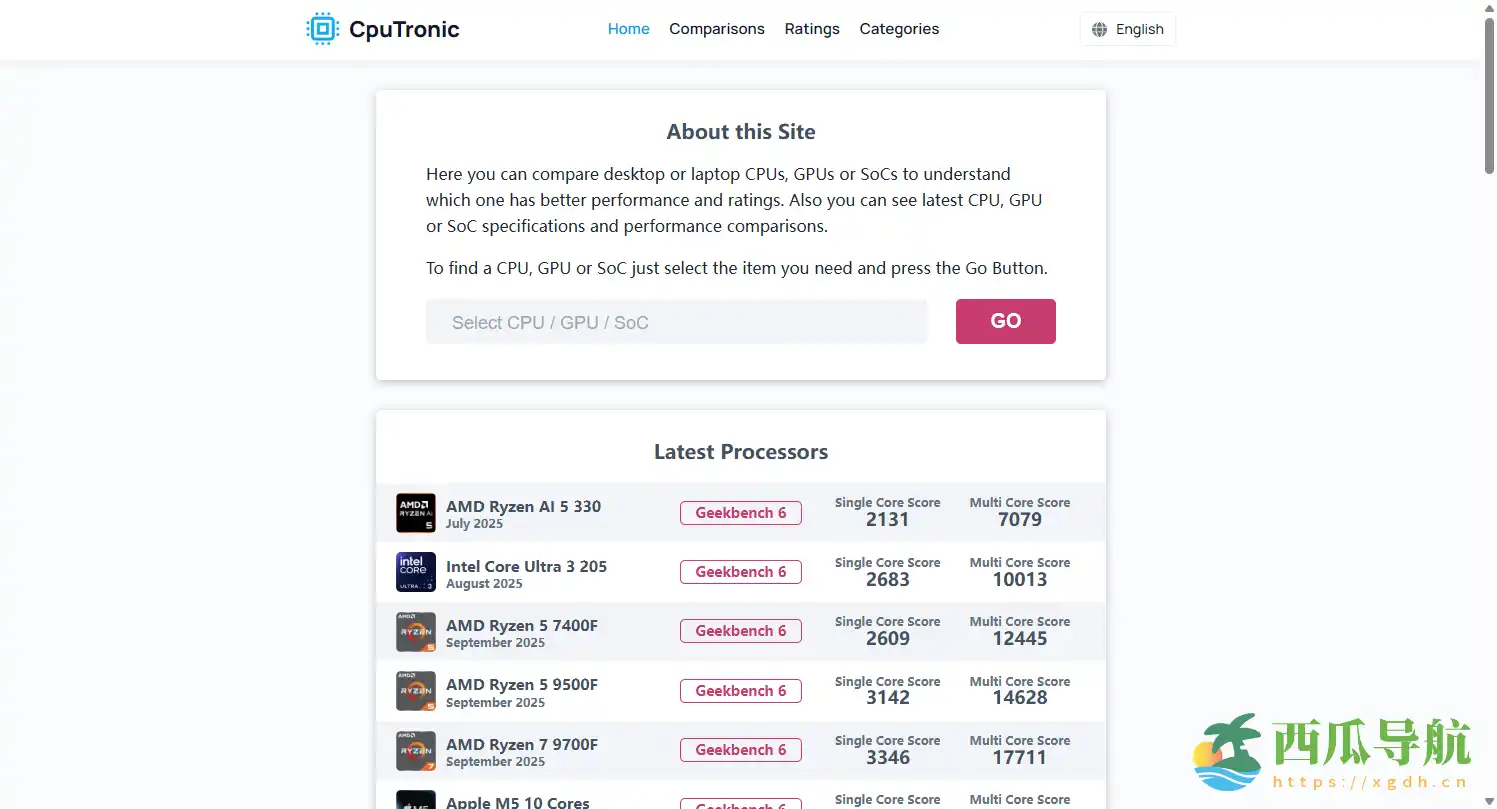Open the AMD Ryzen 7 9700F link
1497x809 pixels.
[x=522, y=745]
